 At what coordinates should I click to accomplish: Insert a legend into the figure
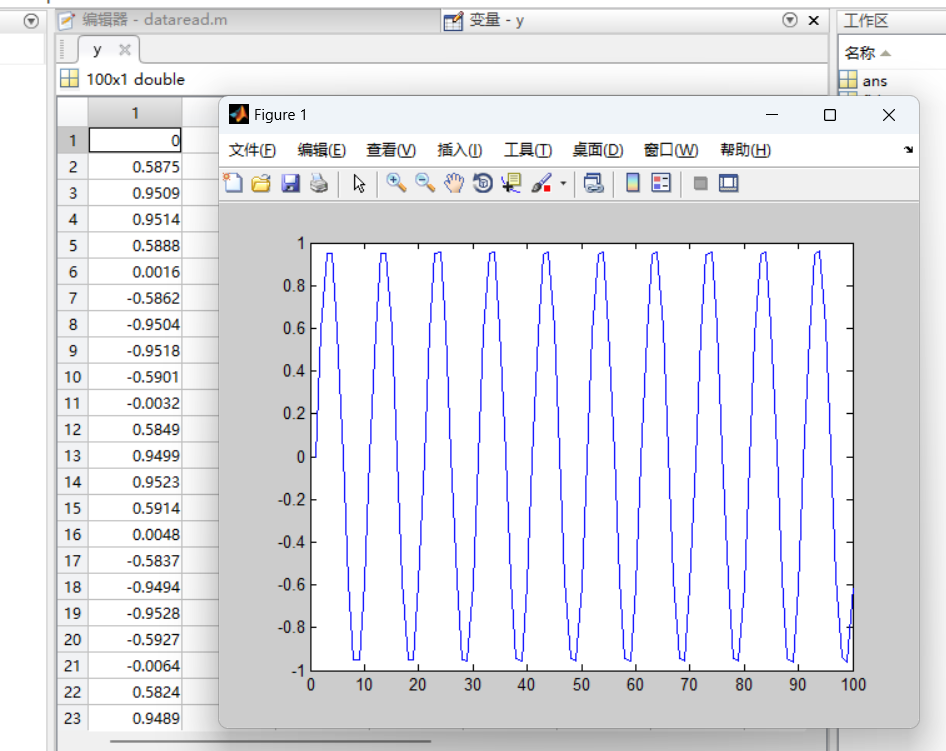tap(663, 183)
